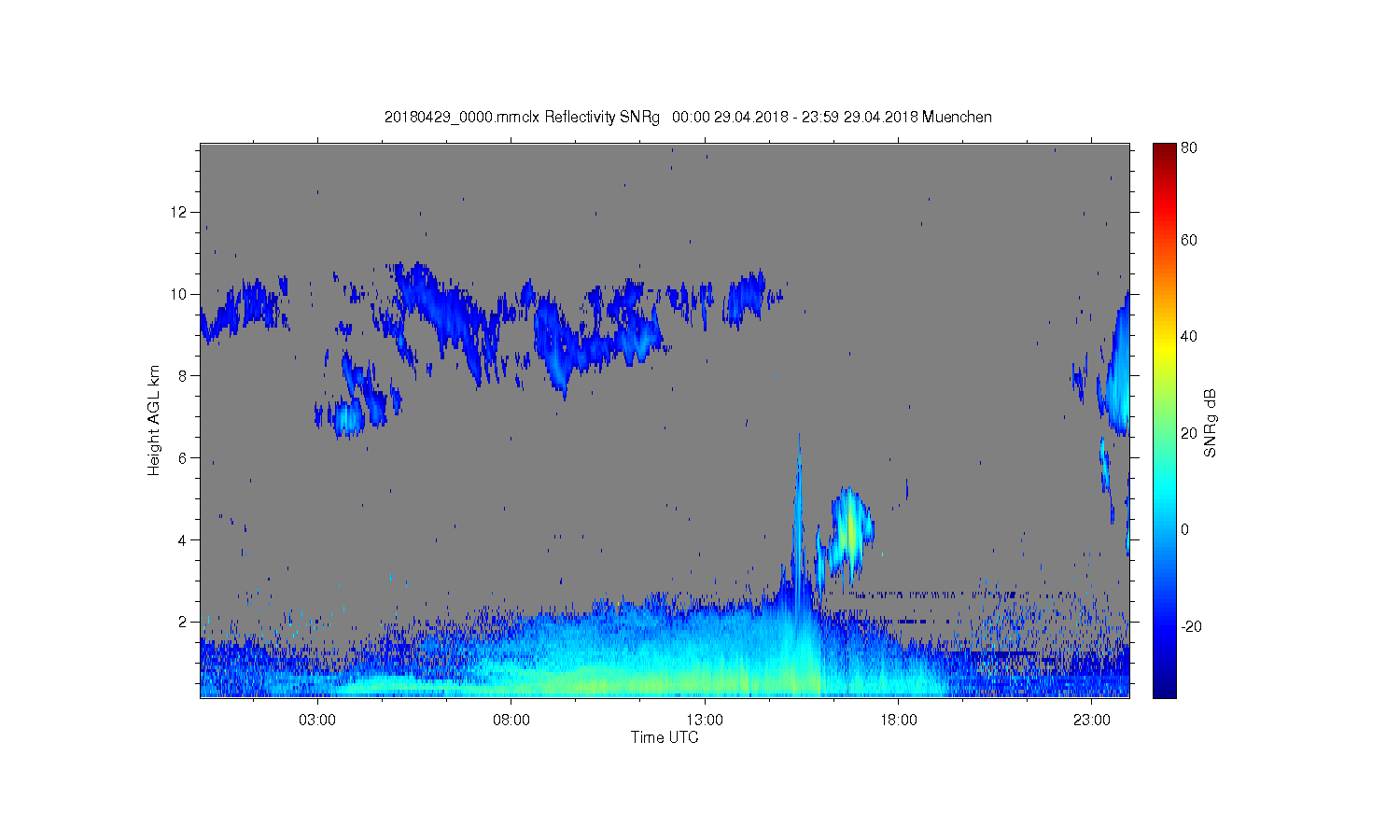Click the 8 km height tick label
Screen dimensions: 1400x840
(x=183, y=376)
